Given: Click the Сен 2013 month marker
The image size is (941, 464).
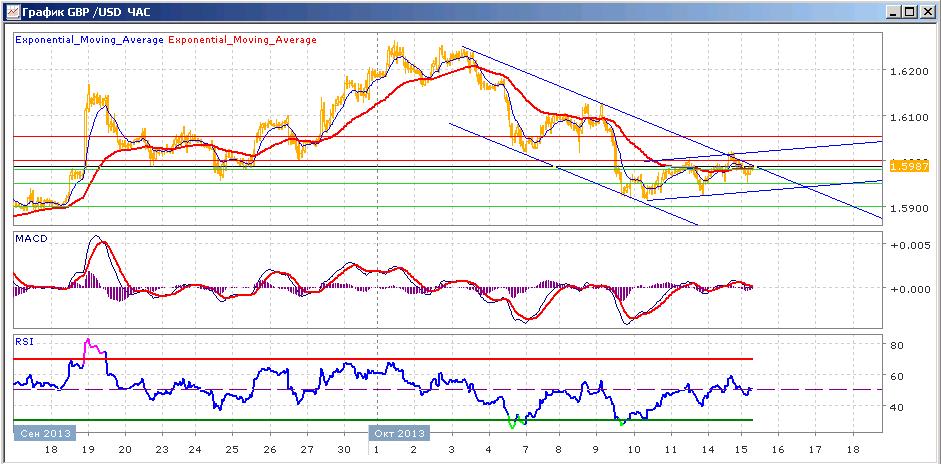Looking at the screenshot, I should (45, 433).
